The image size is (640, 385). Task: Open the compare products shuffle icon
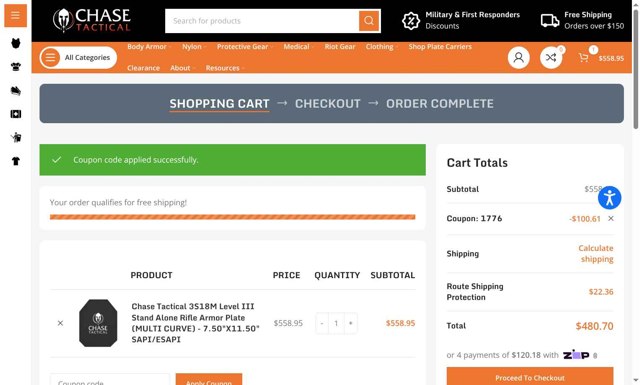pos(551,58)
